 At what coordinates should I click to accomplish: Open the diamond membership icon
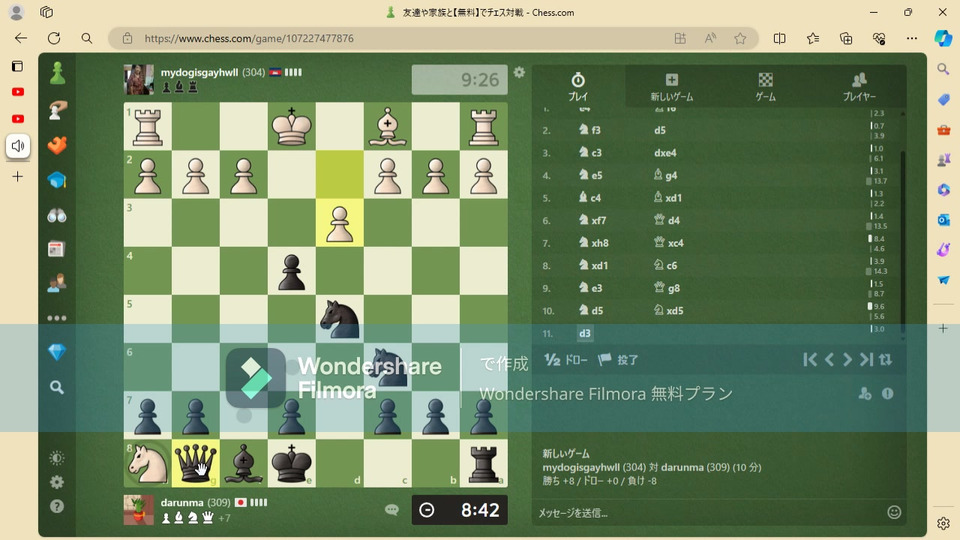tap(57, 352)
